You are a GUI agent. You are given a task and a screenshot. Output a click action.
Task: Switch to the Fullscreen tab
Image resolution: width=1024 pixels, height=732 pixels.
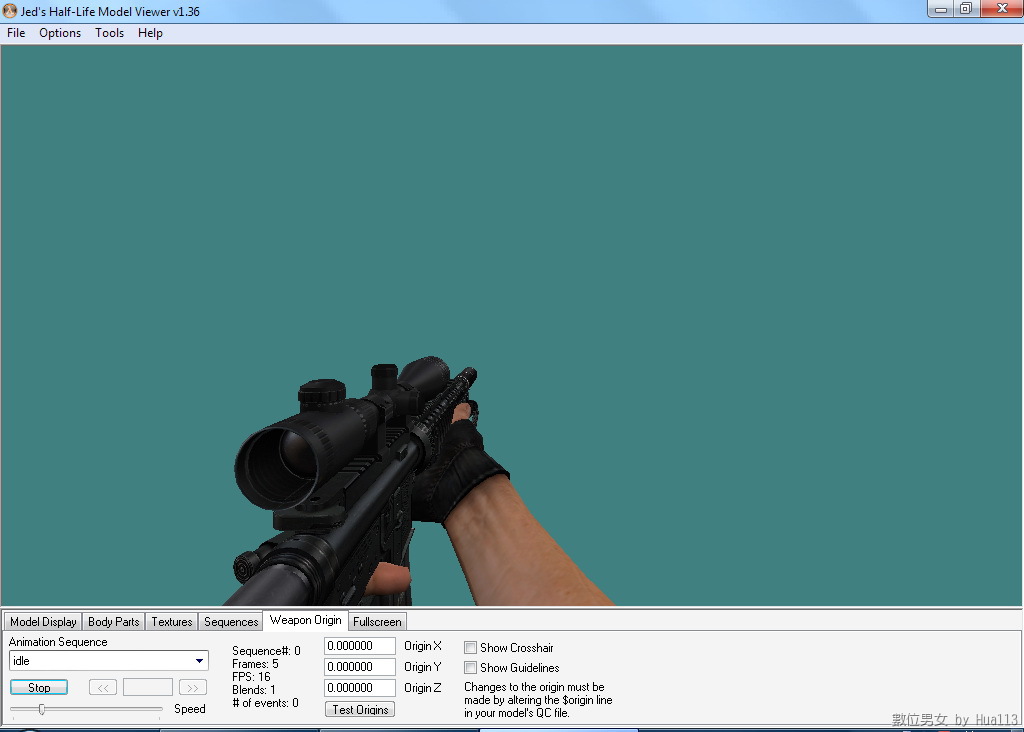(377, 622)
